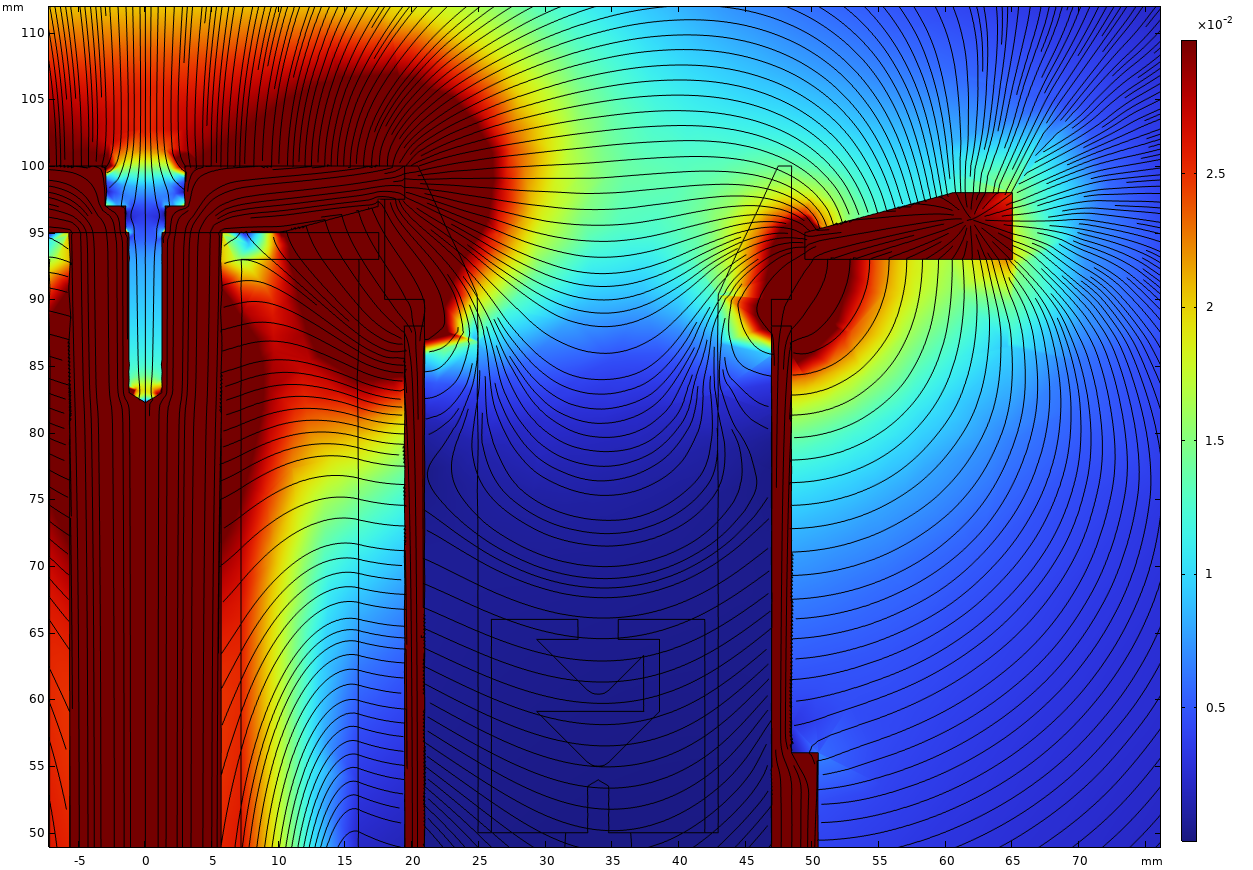Click the 85 tick on the y-axis
Image resolution: width=1253 pixels, height=870 pixels.
click(37, 366)
